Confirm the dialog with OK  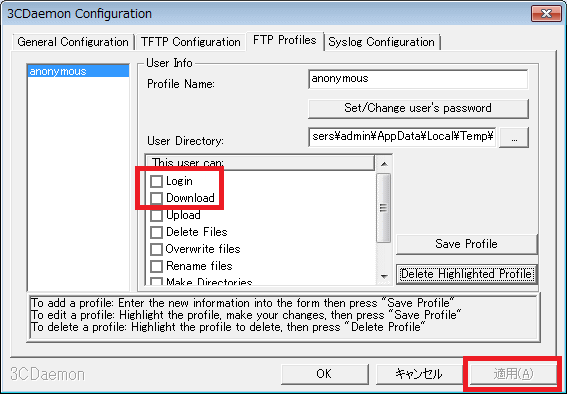(324, 374)
